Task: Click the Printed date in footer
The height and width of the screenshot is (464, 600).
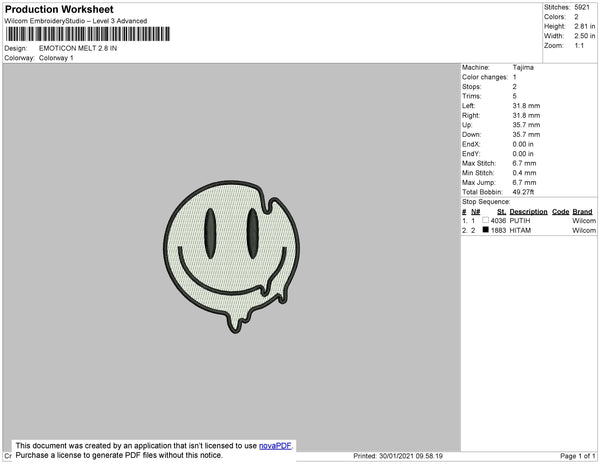Action: (398, 456)
